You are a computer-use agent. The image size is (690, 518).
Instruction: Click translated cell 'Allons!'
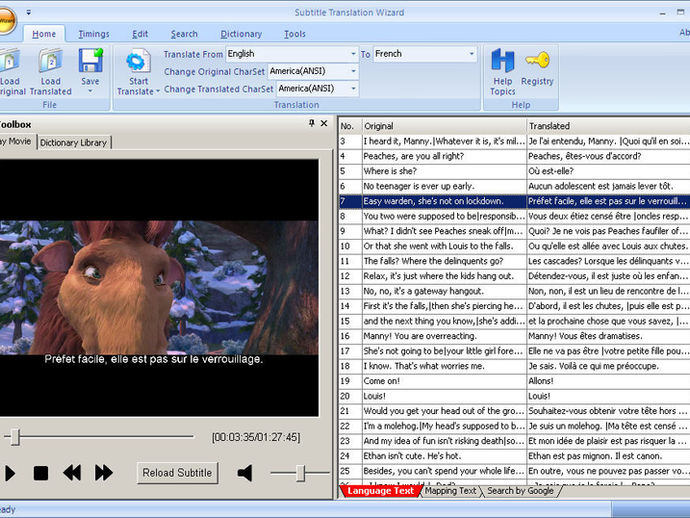(x=608, y=381)
